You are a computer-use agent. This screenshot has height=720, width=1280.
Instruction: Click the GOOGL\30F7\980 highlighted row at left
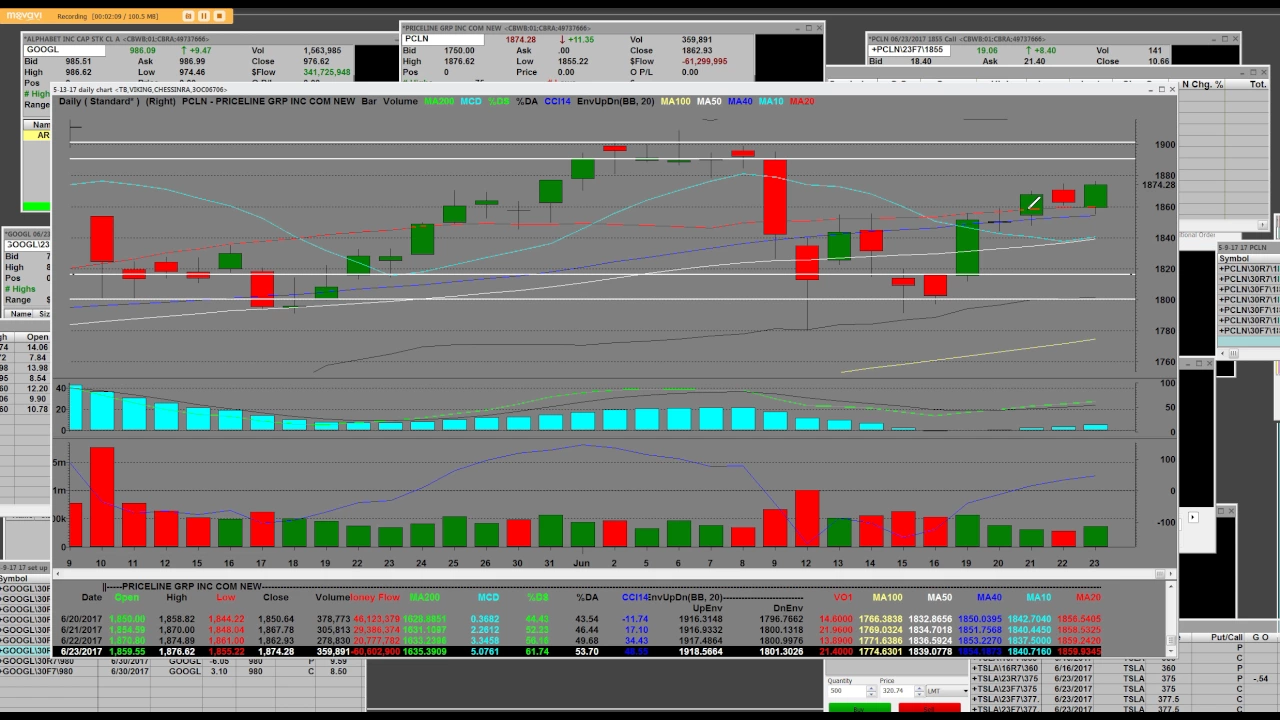(x=25, y=651)
